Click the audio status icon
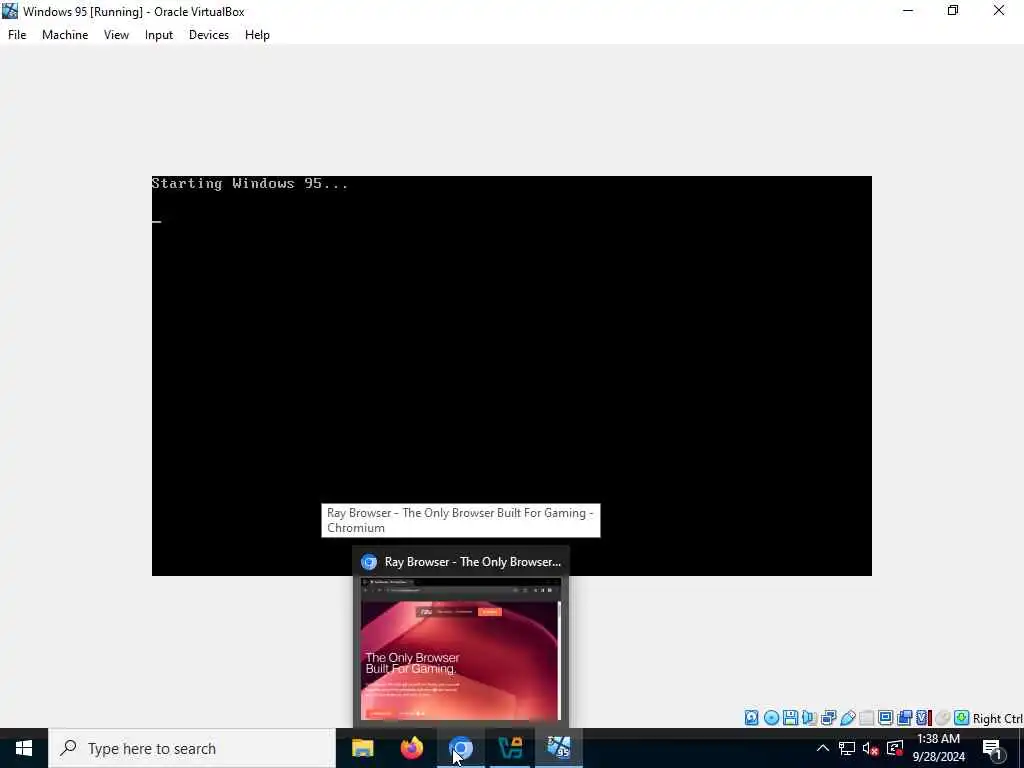This screenshot has width=1024, height=768. tap(809, 718)
